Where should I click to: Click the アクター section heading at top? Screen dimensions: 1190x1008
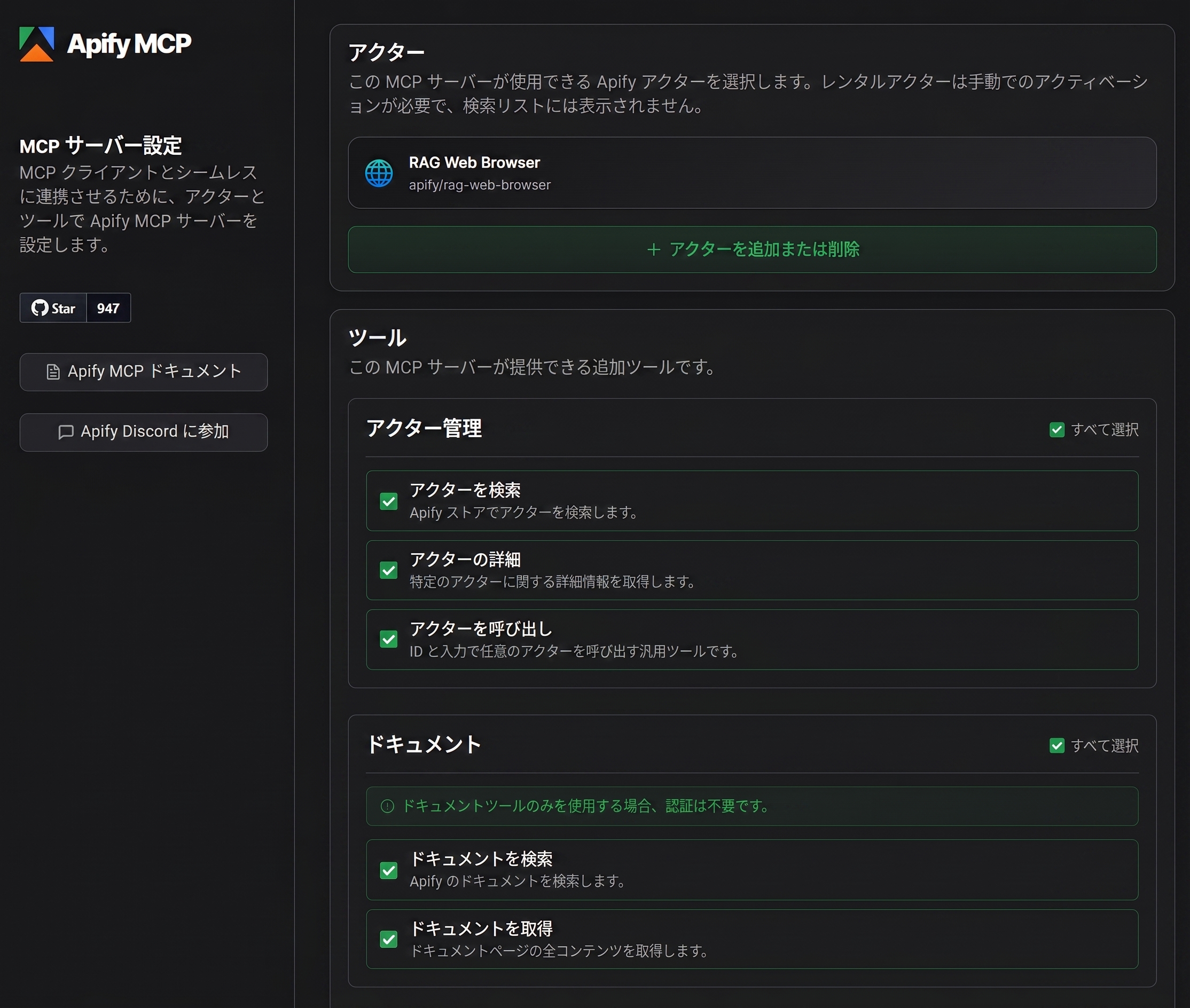[x=386, y=52]
